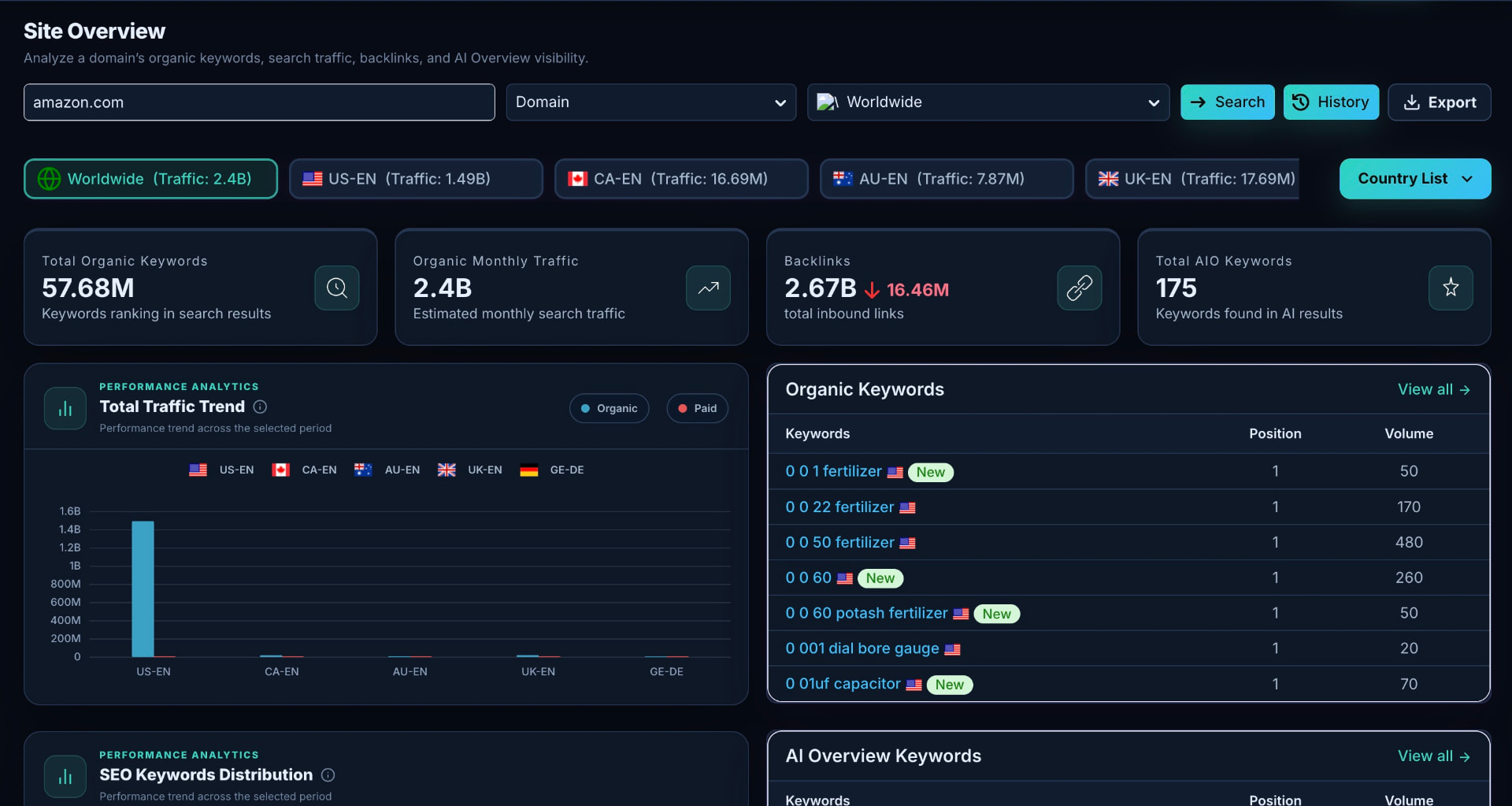The height and width of the screenshot is (806, 1512).
Task: Click View all in AI Overview Keywords
Action: pos(1433,756)
